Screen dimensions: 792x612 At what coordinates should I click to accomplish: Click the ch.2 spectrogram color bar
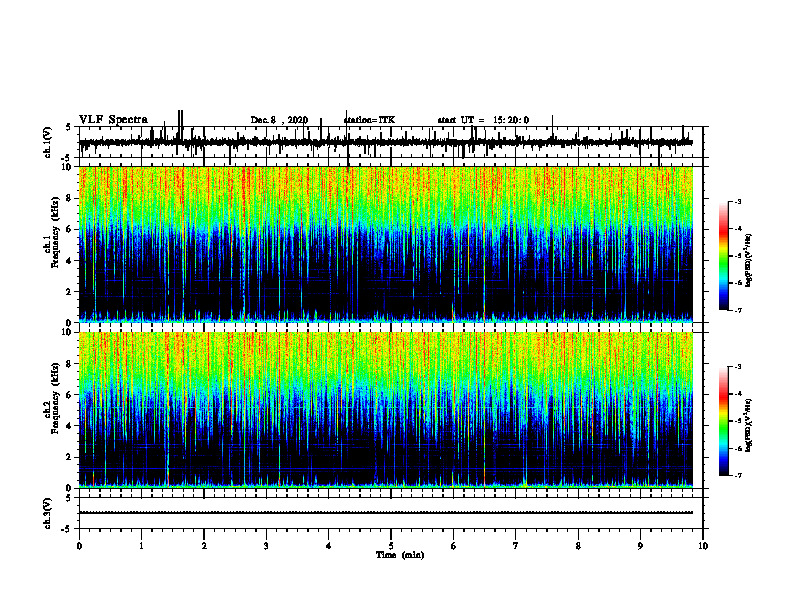[x=724, y=421]
